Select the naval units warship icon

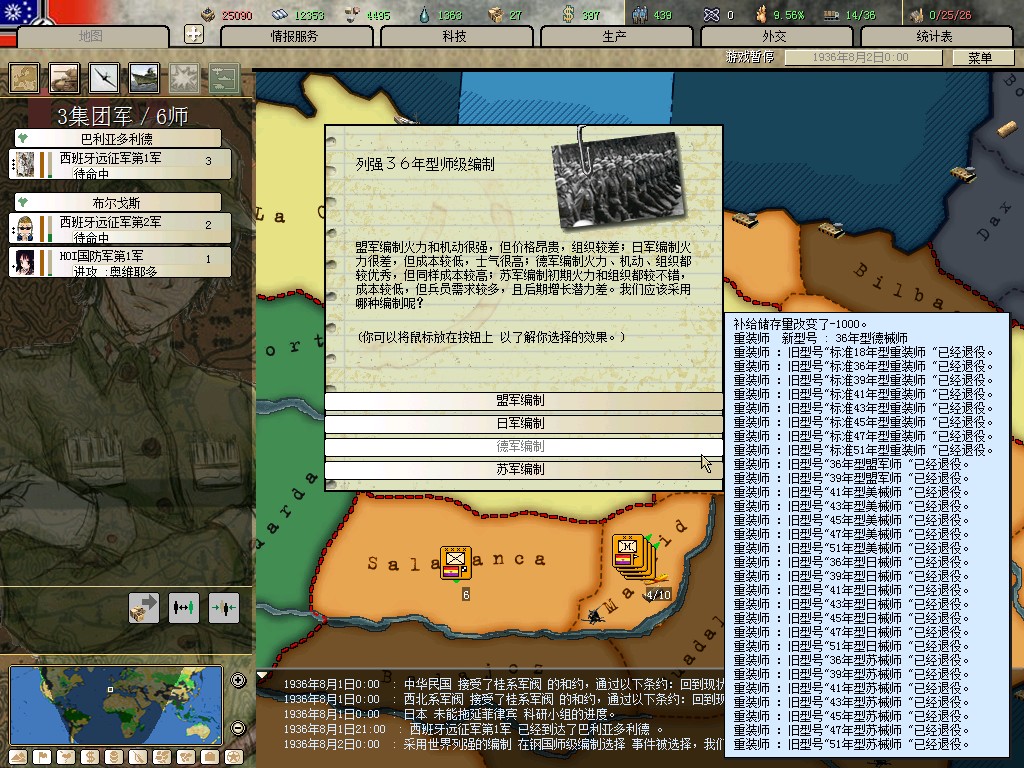(x=144, y=78)
